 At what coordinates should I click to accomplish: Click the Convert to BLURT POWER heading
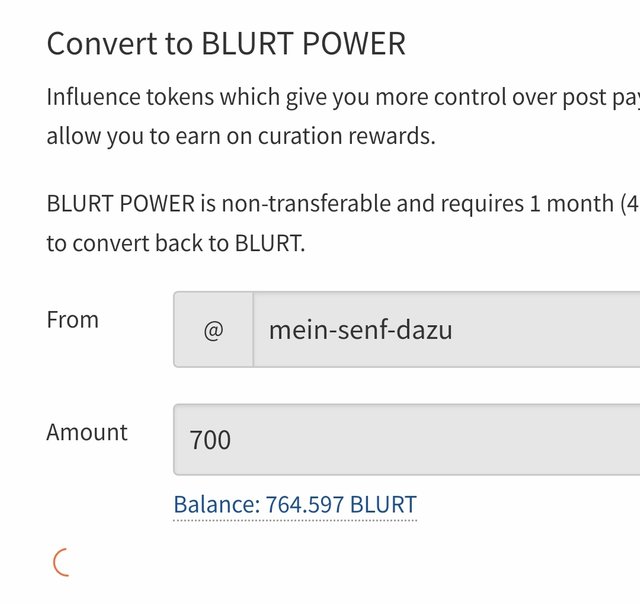(226, 43)
